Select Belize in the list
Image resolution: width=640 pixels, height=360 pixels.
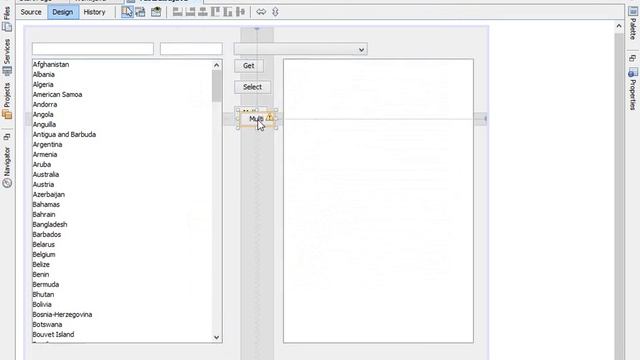tap(41, 264)
